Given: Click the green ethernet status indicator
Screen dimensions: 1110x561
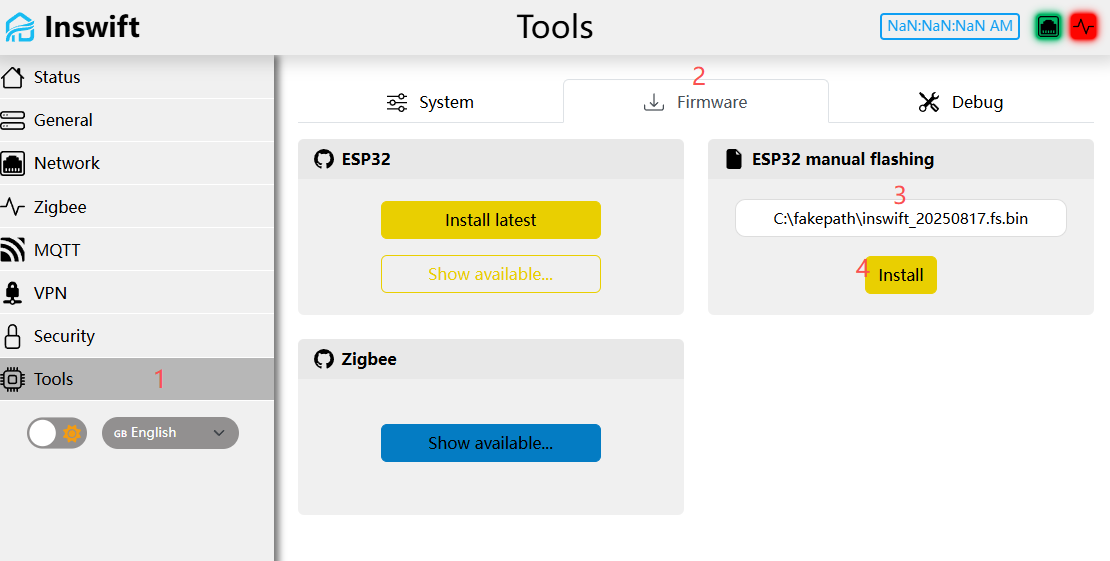Looking at the screenshot, I should [1048, 27].
